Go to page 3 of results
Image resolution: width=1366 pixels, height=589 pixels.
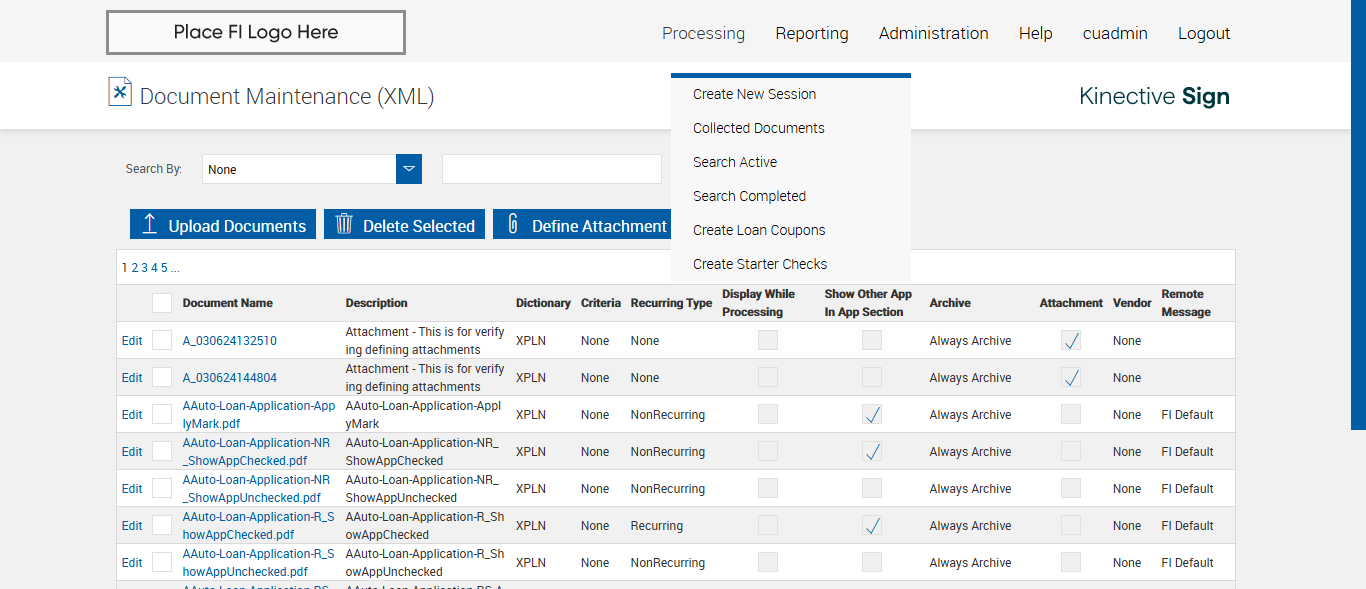[144, 268]
